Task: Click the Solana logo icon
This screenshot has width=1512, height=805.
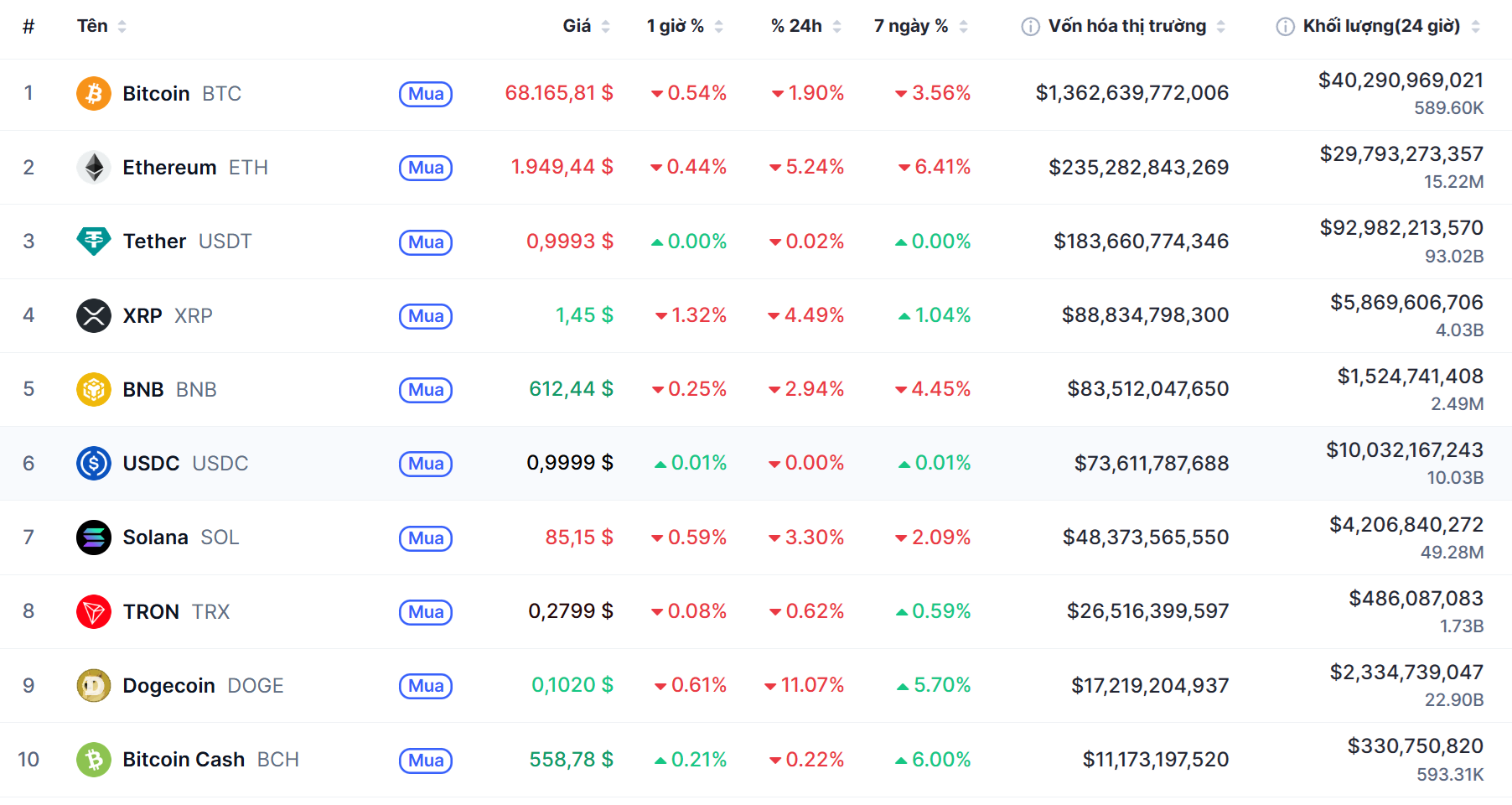Action: point(94,538)
